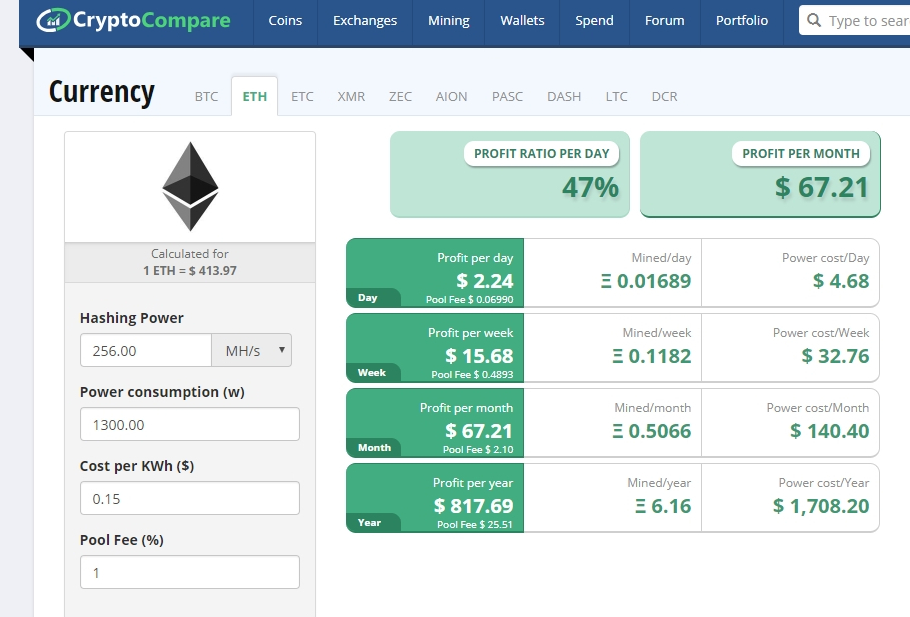Click the Power cost/Year $ 1,708.20 value
The image size is (910, 617).
(821, 506)
